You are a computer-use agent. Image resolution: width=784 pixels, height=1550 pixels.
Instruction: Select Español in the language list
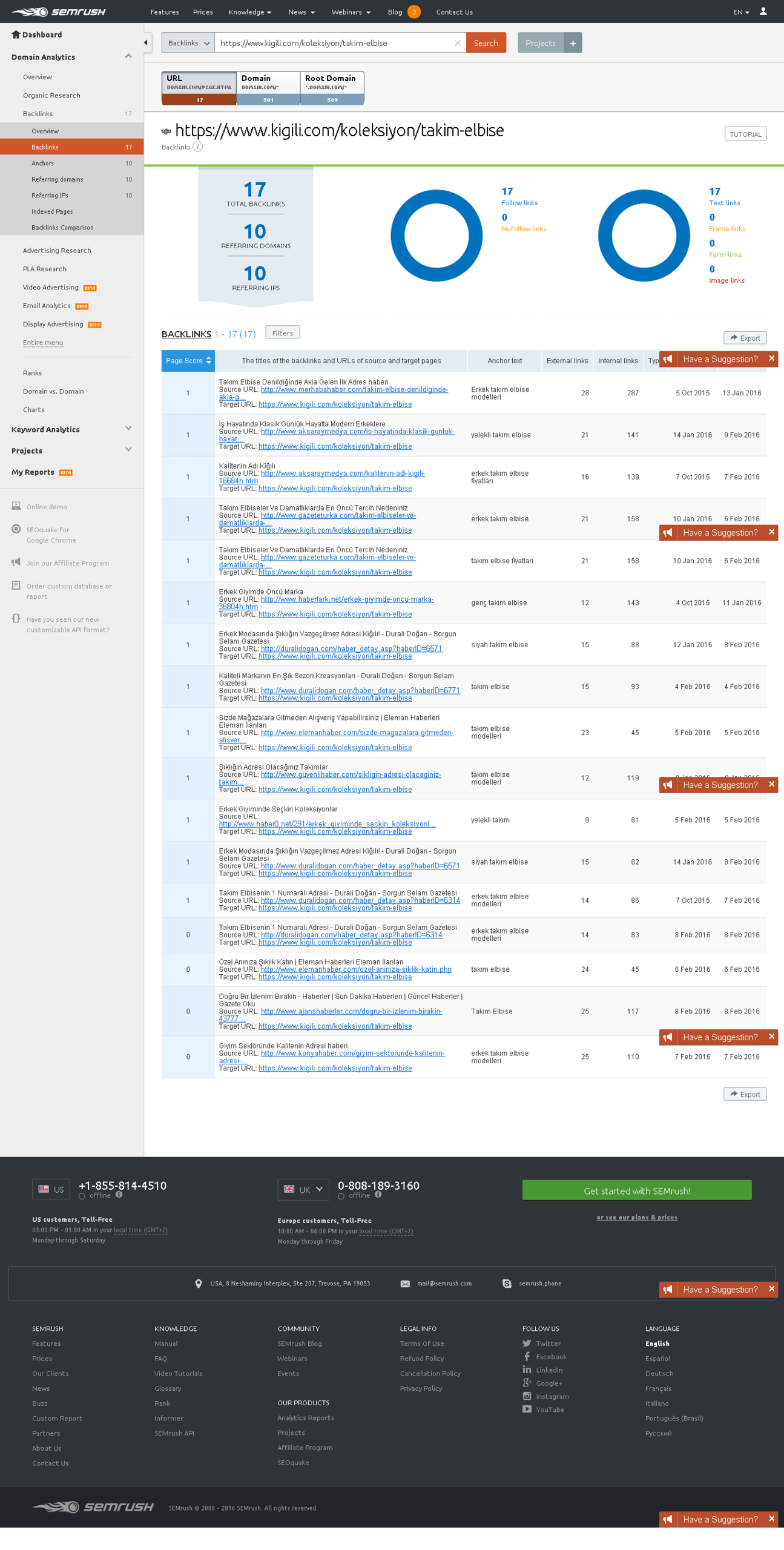pyautogui.click(x=657, y=1358)
